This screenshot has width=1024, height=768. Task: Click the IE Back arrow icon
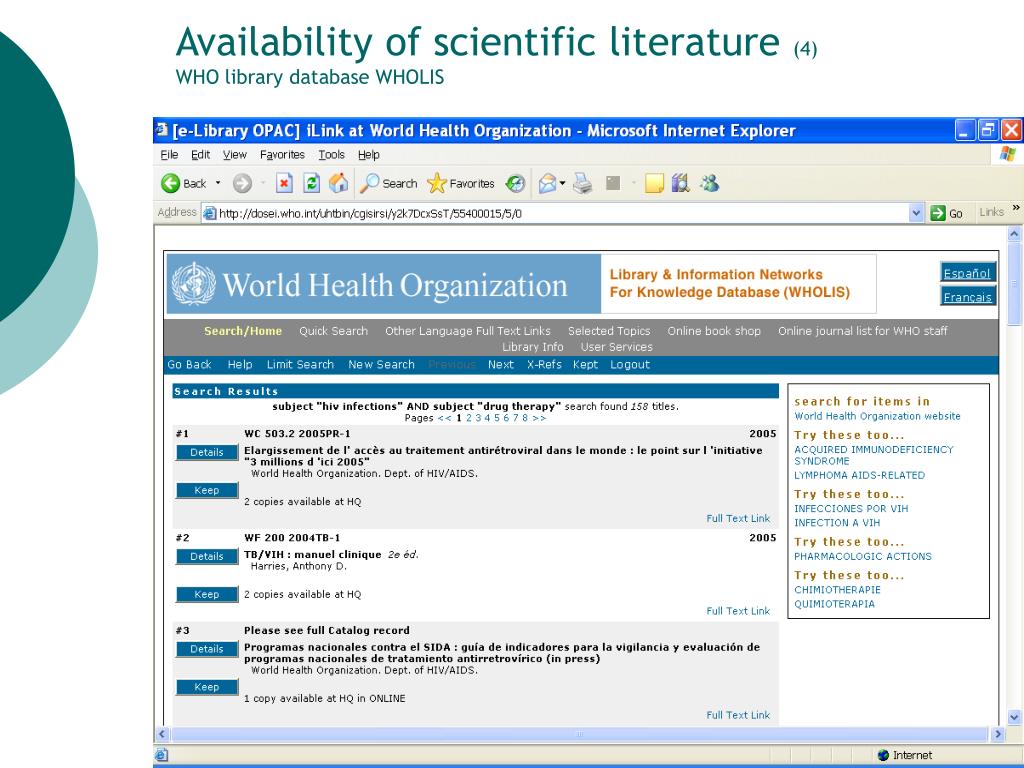click(170, 184)
